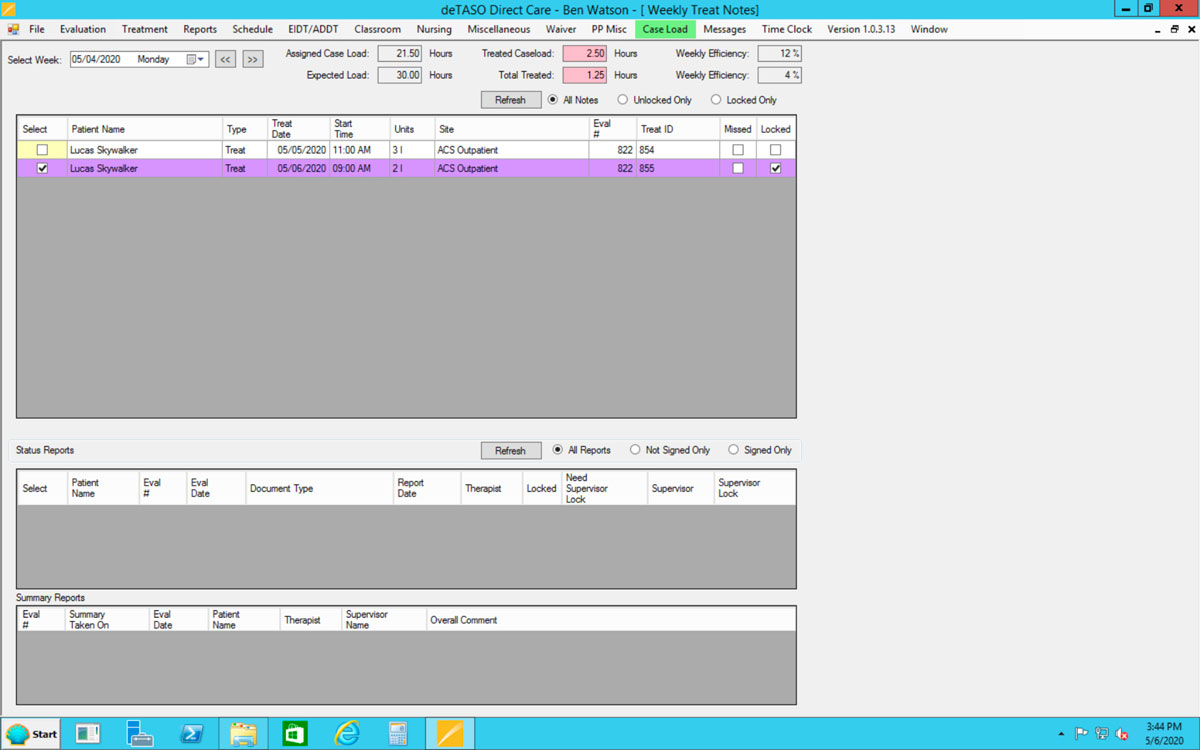This screenshot has height=750, width=1200.
Task: Check Select box for 05/05/2020 treat row
Action: (42, 150)
